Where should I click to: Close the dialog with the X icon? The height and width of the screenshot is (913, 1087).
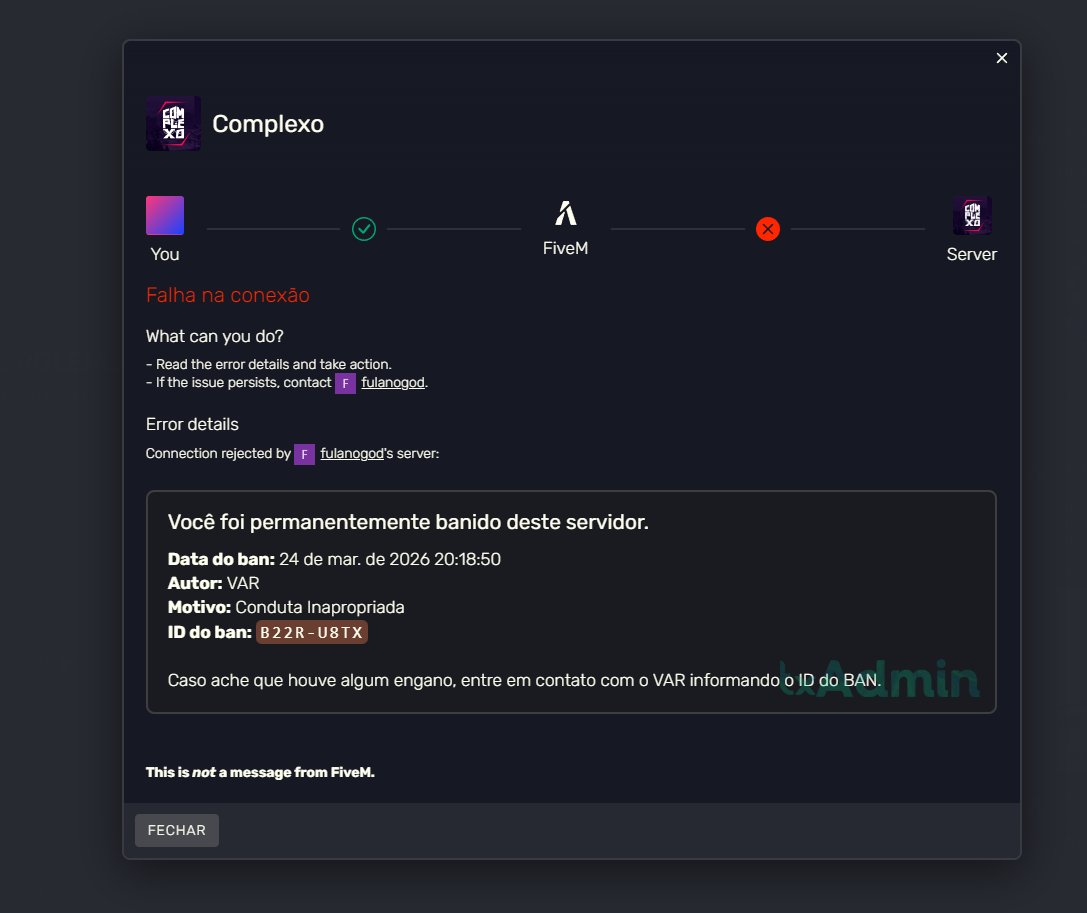click(1002, 58)
